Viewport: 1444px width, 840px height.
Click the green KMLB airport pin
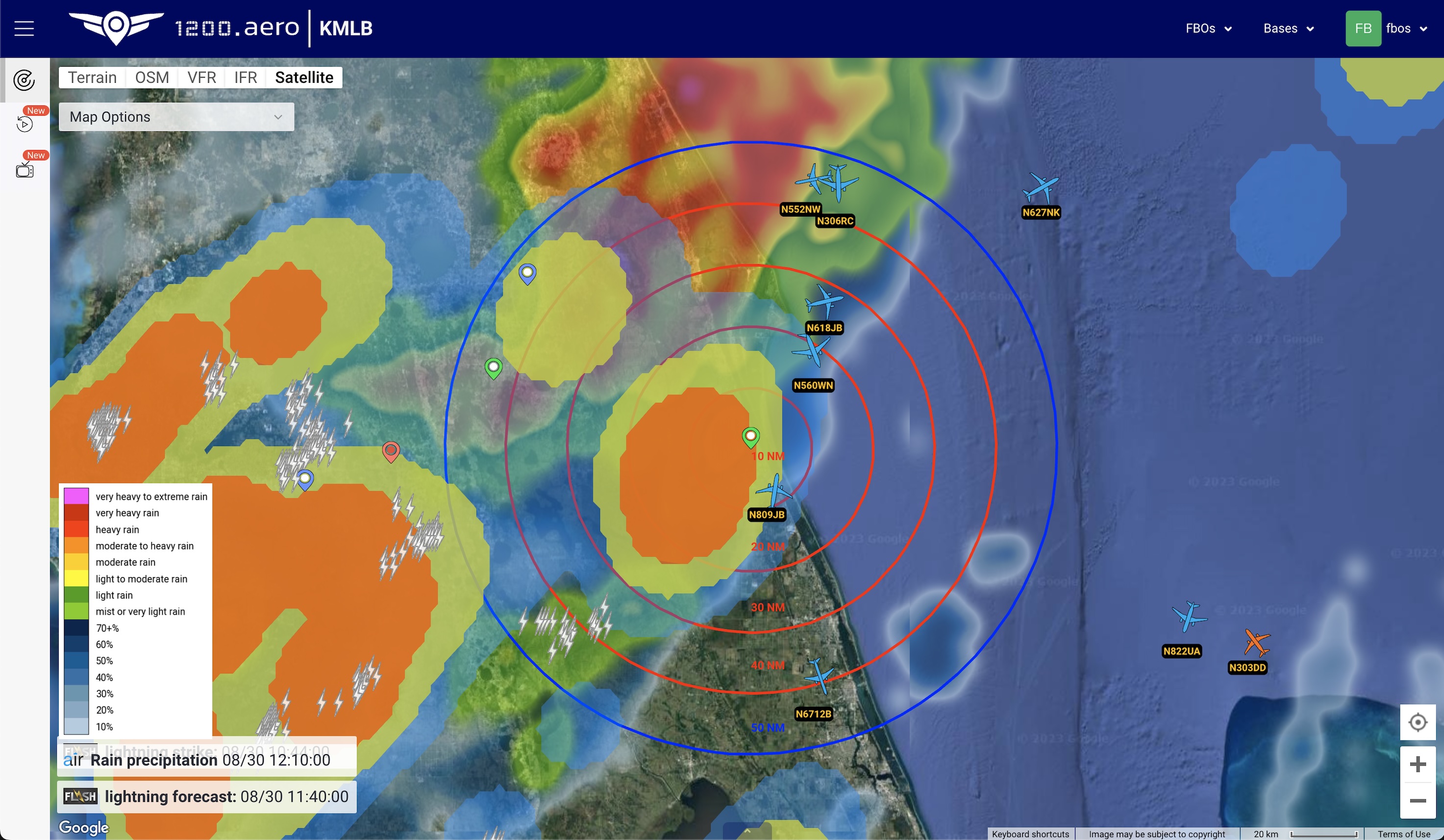[x=750, y=438]
